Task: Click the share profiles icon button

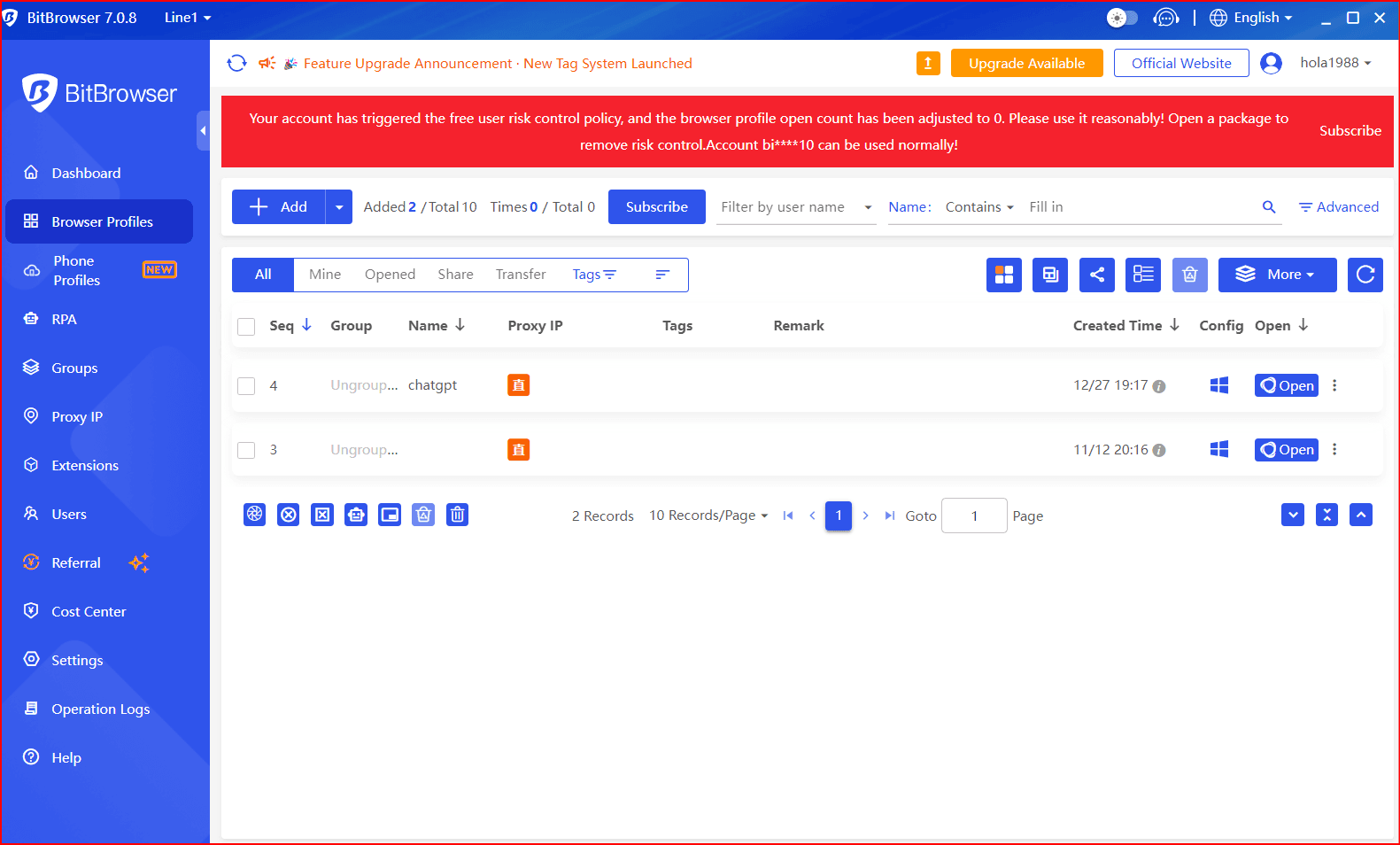Action: coord(1096,275)
